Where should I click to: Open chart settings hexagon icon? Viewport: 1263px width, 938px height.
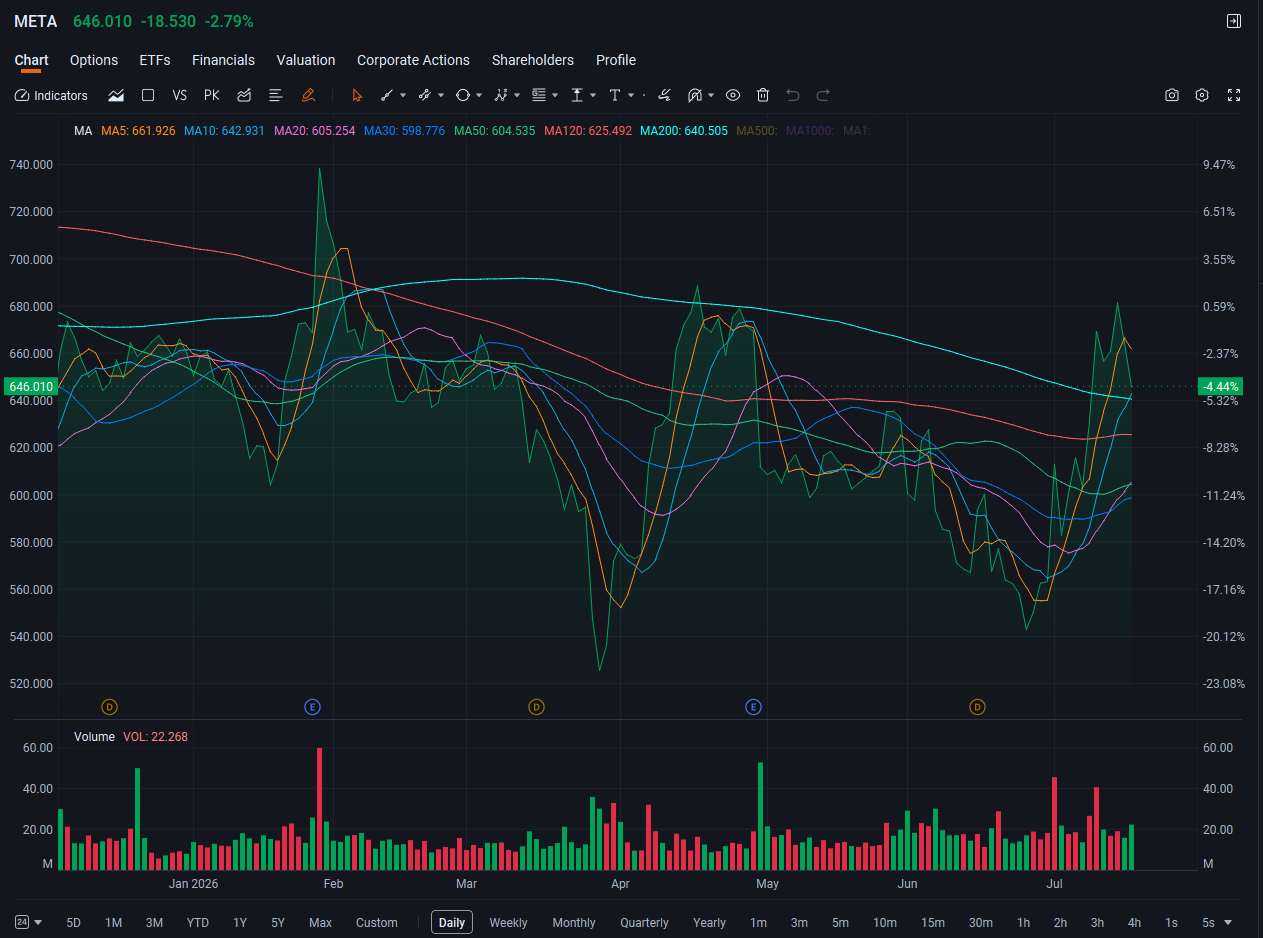(1202, 95)
